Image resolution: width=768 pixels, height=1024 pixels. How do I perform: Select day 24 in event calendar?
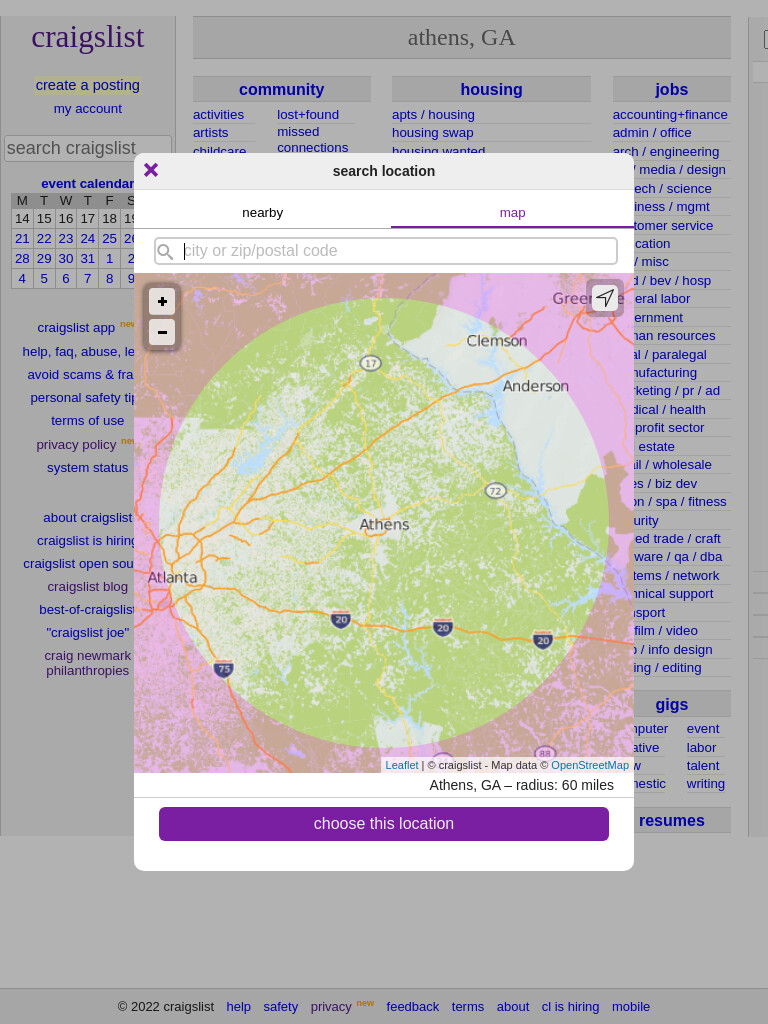(x=88, y=238)
